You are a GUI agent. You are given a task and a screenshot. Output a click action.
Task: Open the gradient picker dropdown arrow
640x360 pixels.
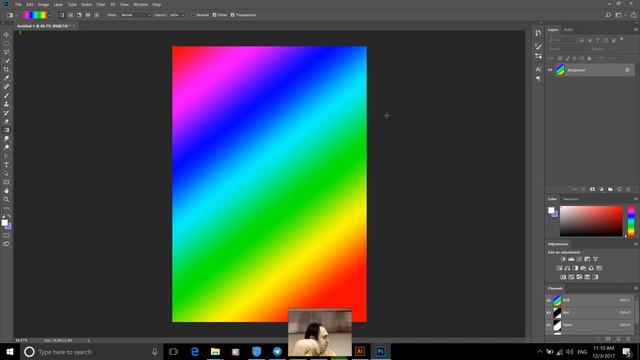pyautogui.click(x=50, y=15)
